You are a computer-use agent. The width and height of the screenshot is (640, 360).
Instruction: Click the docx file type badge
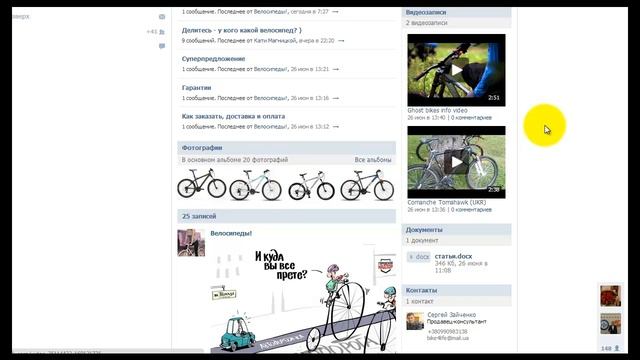pyautogui.click(x=419, y=257)
